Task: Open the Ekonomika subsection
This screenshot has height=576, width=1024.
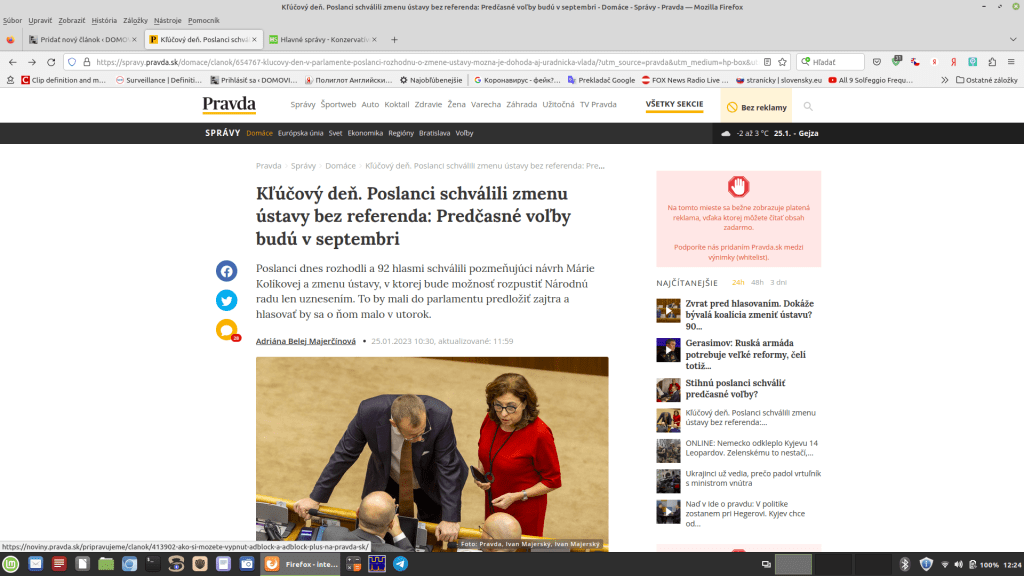Action: click(x=365, y=133)
